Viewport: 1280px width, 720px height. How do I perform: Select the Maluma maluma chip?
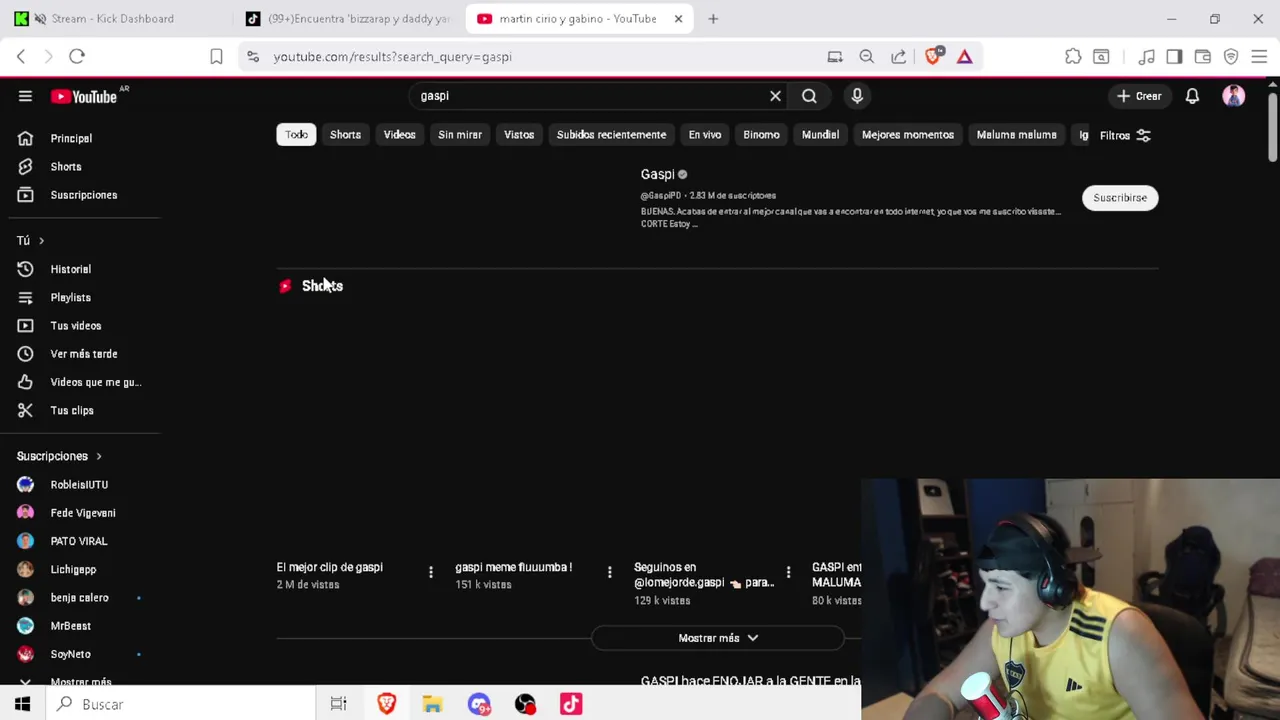pyautogui.click(x=1016, y=135)
